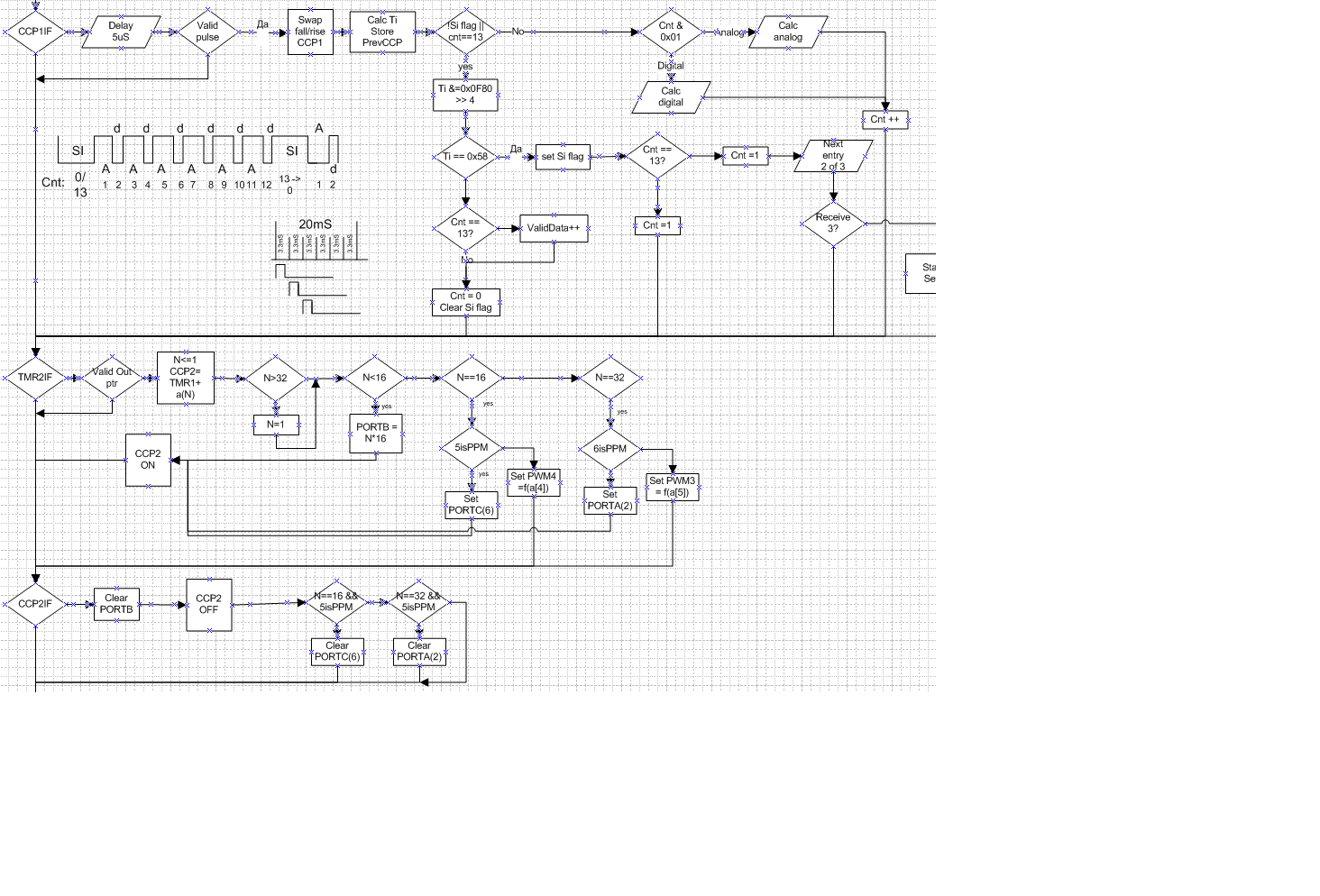Select the CCP2 ON block
Viewport: 1320px width, 896px height.
(x=148, y=460)
